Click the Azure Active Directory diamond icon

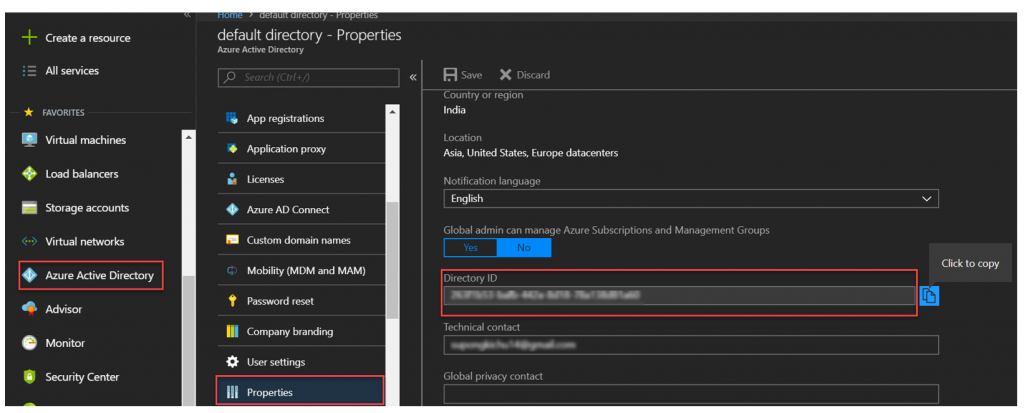point(29,275)
